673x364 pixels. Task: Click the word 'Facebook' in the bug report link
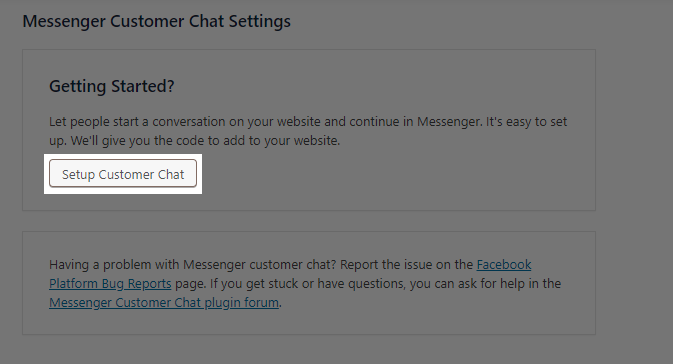(x=503, y=264)
